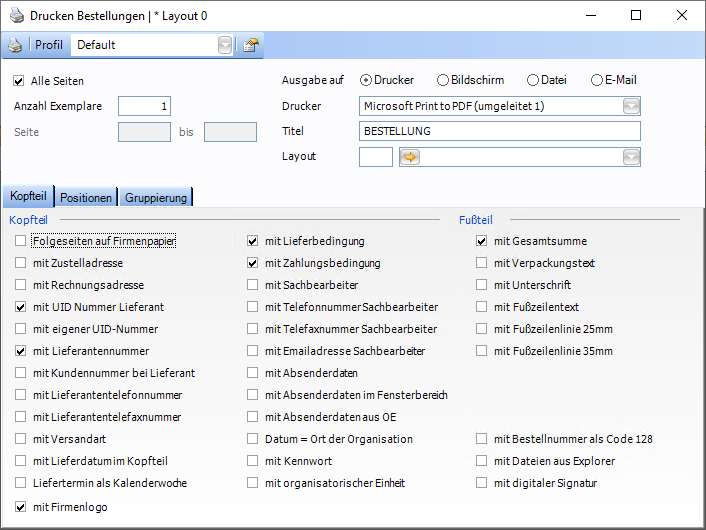This screenshot has width=706, height=530.
Task: Click the Titel field containing BESTELLUNG
Action: 498,131
